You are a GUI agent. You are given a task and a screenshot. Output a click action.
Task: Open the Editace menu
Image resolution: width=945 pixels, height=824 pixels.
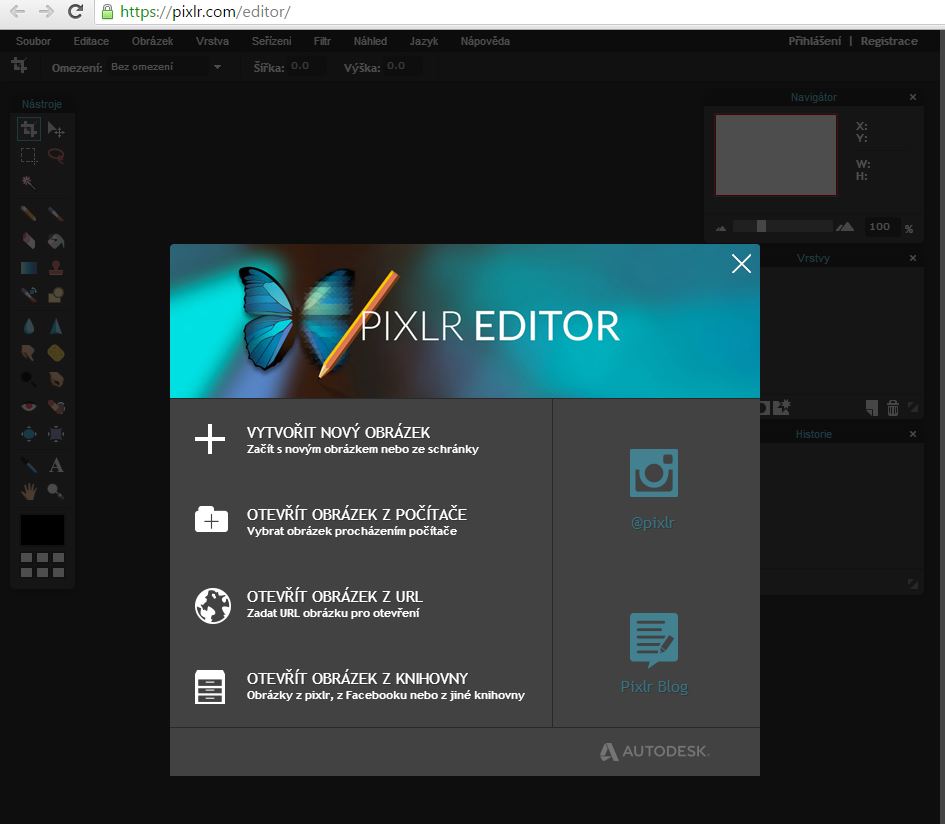91,41
